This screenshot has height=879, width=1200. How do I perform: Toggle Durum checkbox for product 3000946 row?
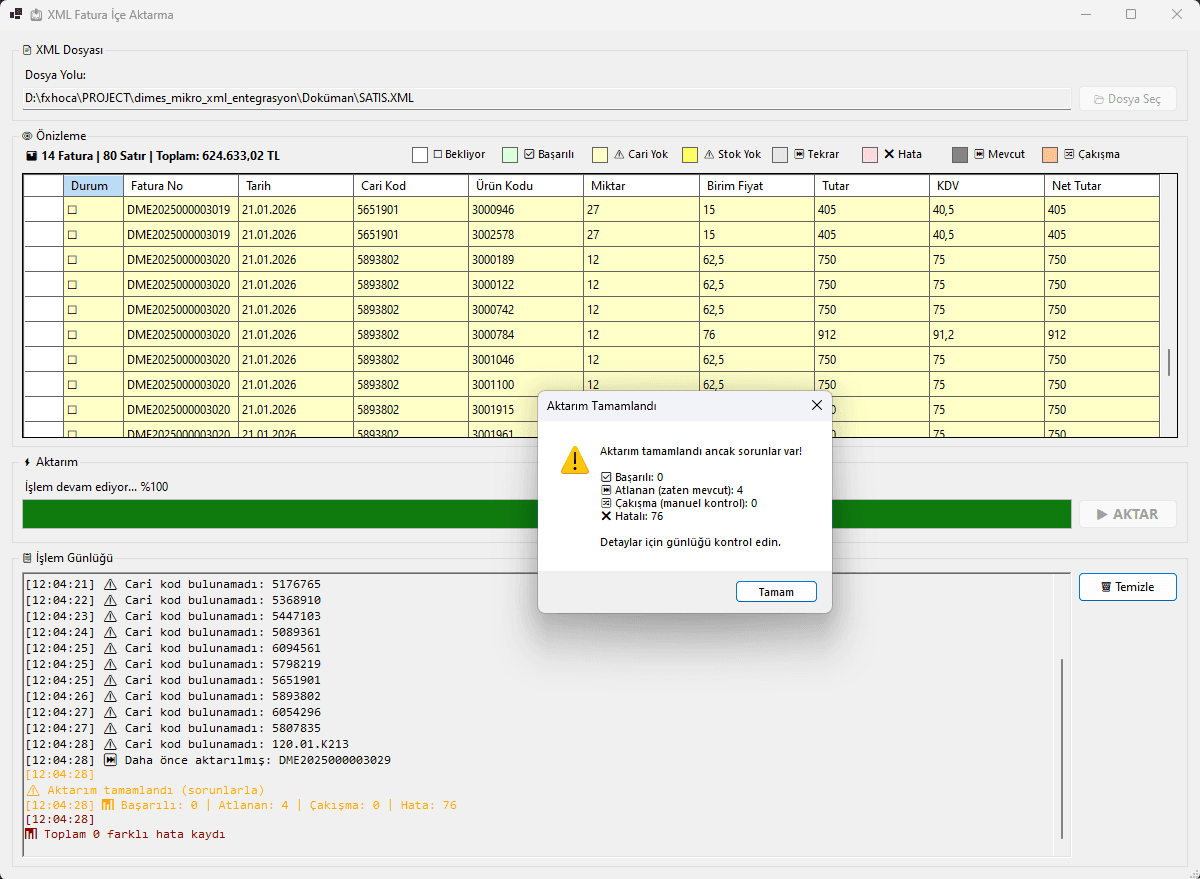72,210
